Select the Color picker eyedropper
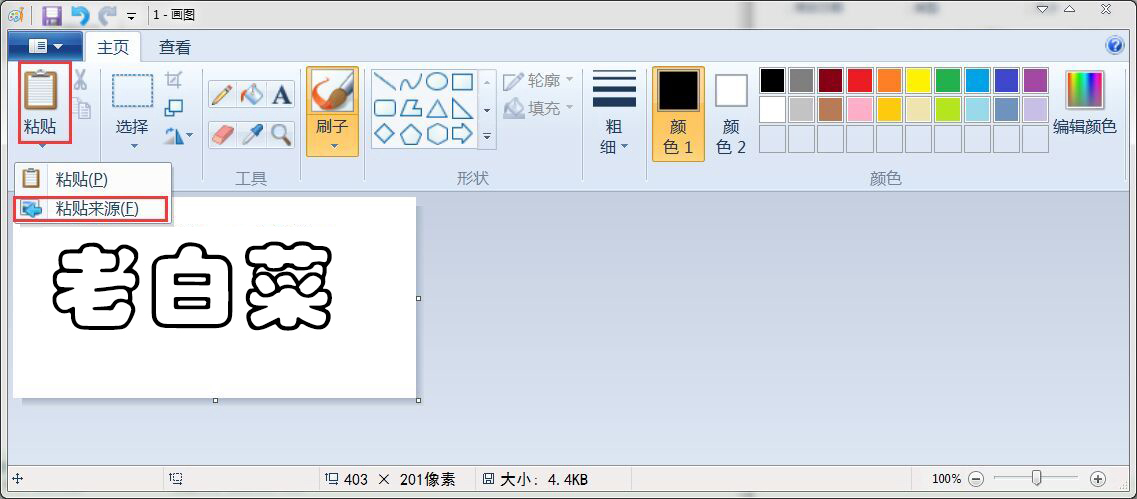 tap(252, 134)
